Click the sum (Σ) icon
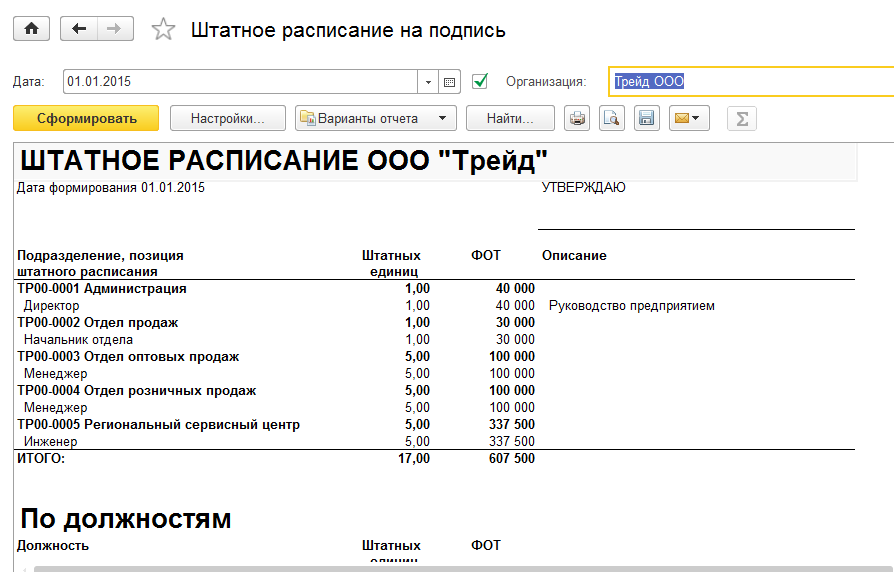894x572 pixels. (742, 119)
